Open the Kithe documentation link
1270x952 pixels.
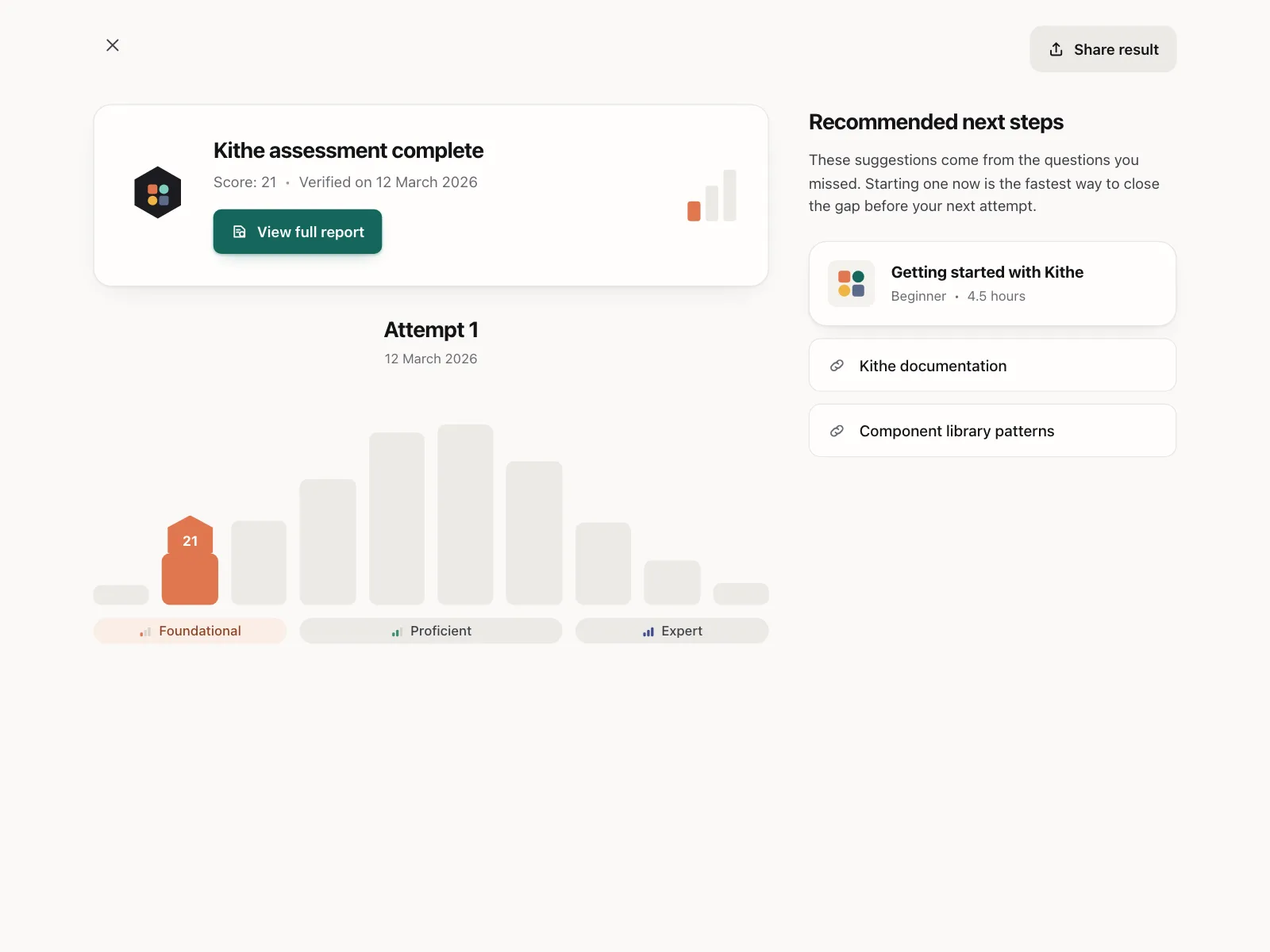tap(992, 365)
